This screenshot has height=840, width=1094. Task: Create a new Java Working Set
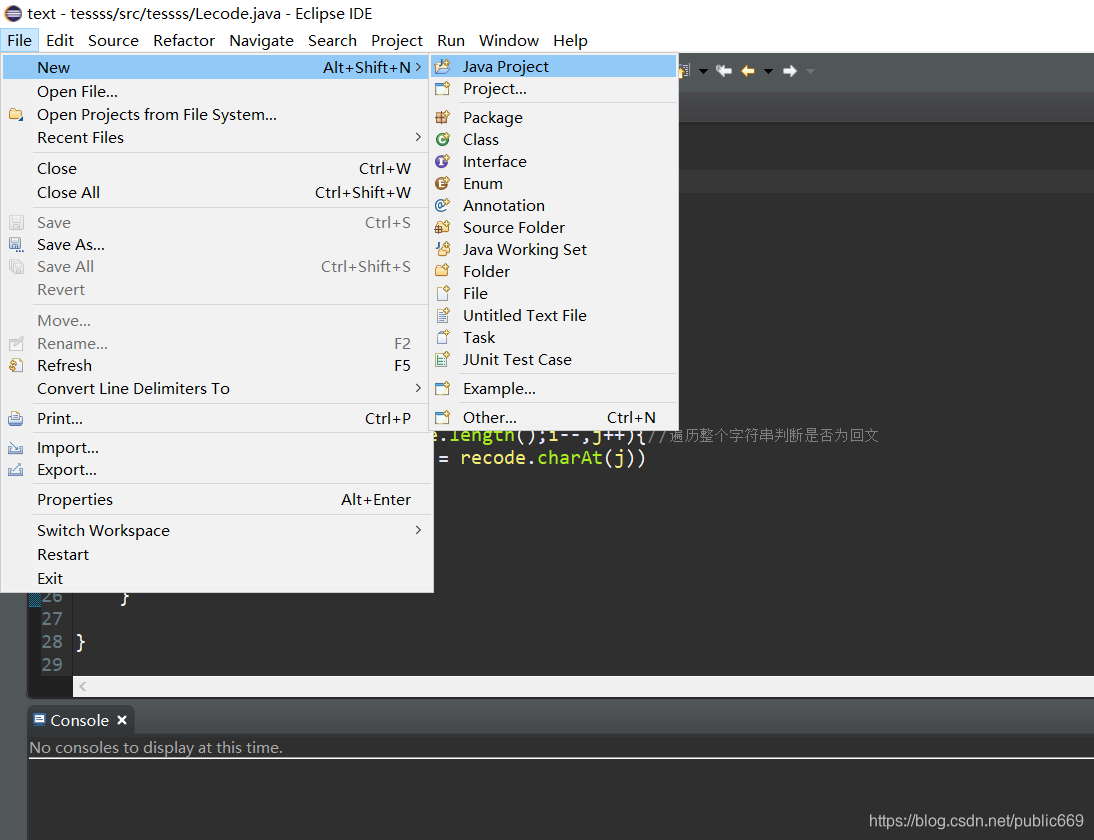(553, 249)
